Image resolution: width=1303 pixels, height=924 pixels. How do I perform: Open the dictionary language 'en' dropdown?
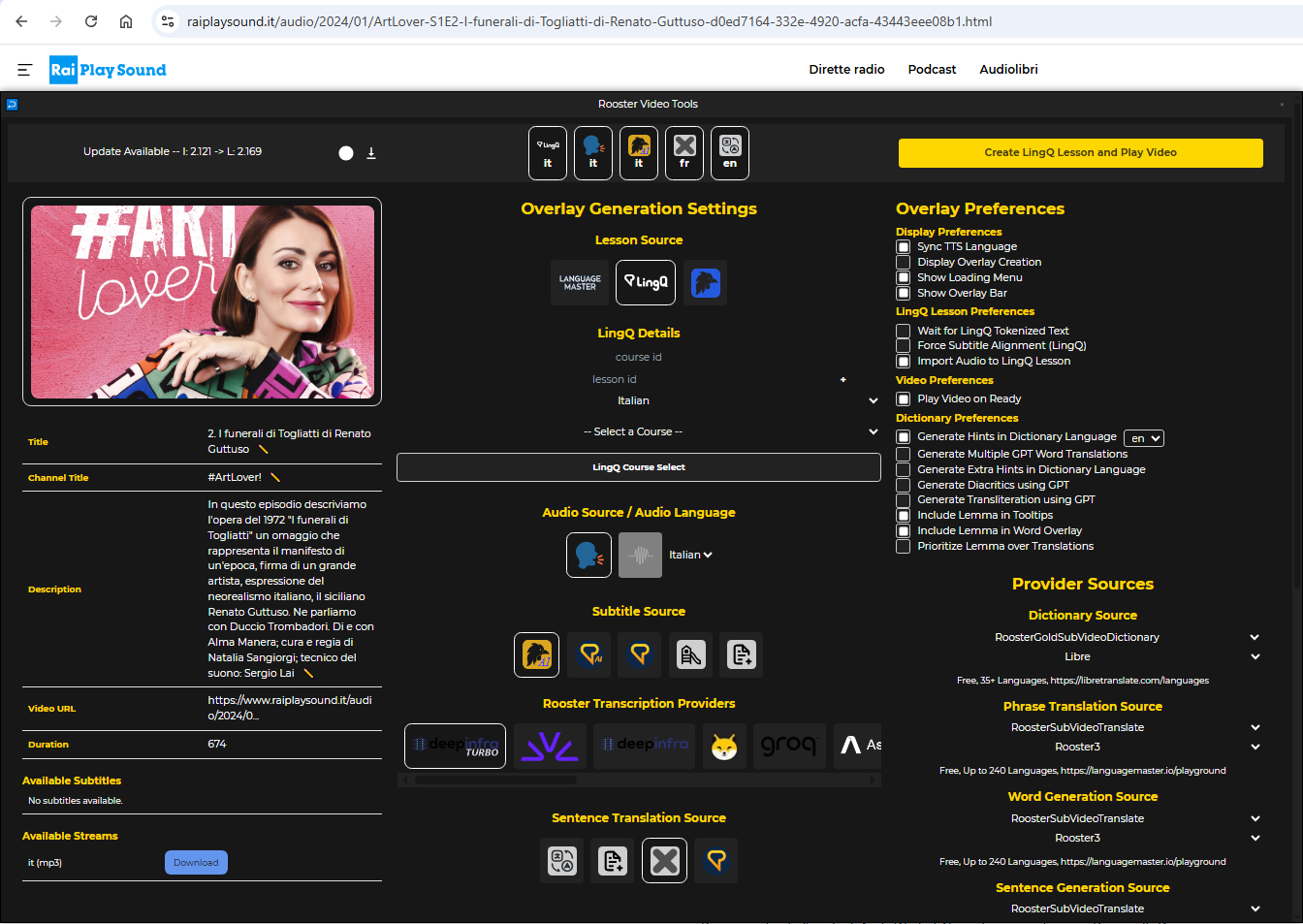coord(1144,438)
